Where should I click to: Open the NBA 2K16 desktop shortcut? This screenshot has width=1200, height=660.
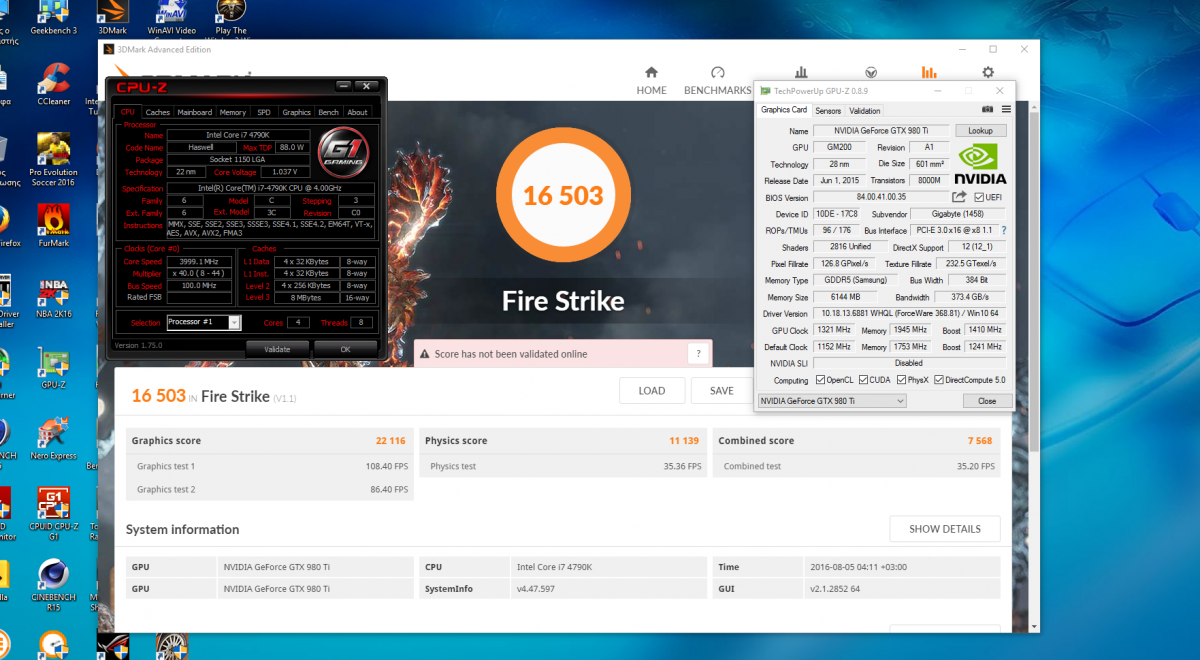pos(53,298)
